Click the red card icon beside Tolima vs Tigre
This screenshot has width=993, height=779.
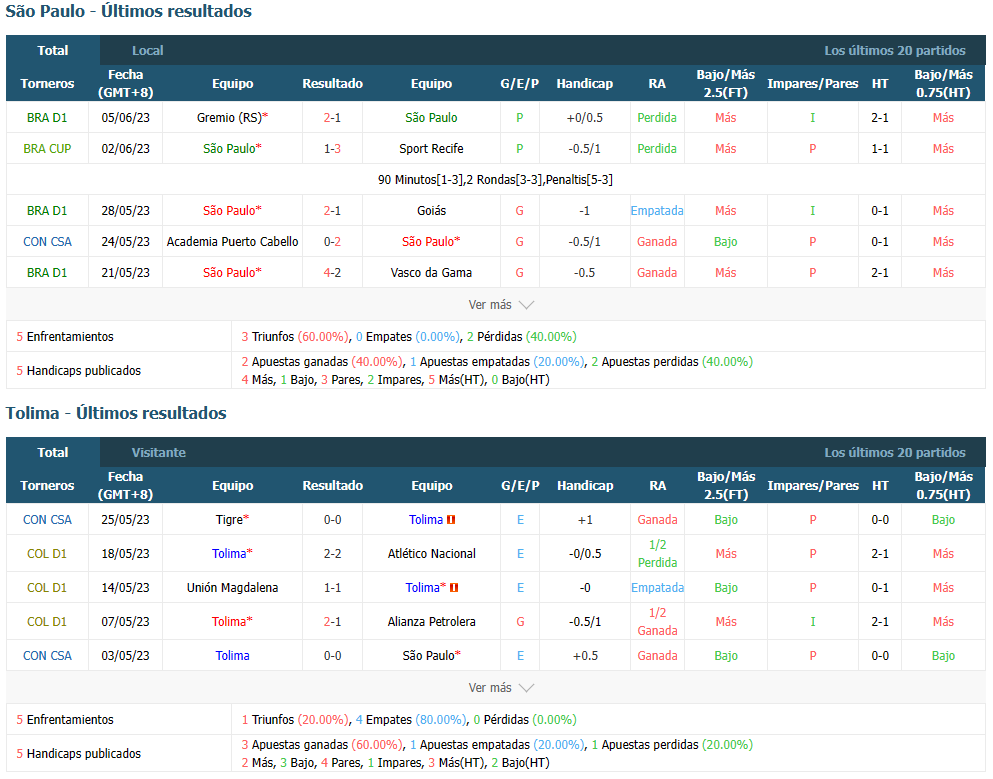tap(451, 520)
